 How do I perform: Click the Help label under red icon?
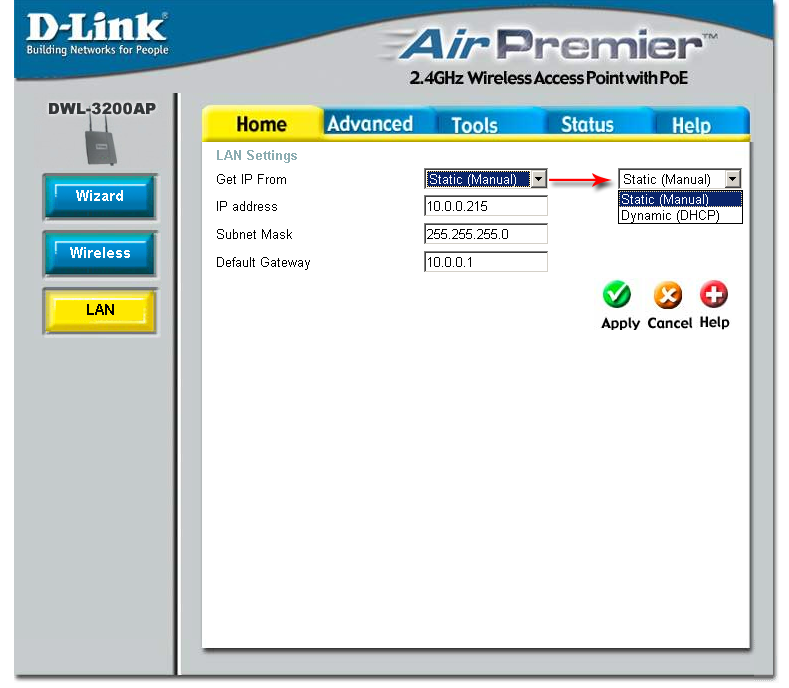click(714, 322)
